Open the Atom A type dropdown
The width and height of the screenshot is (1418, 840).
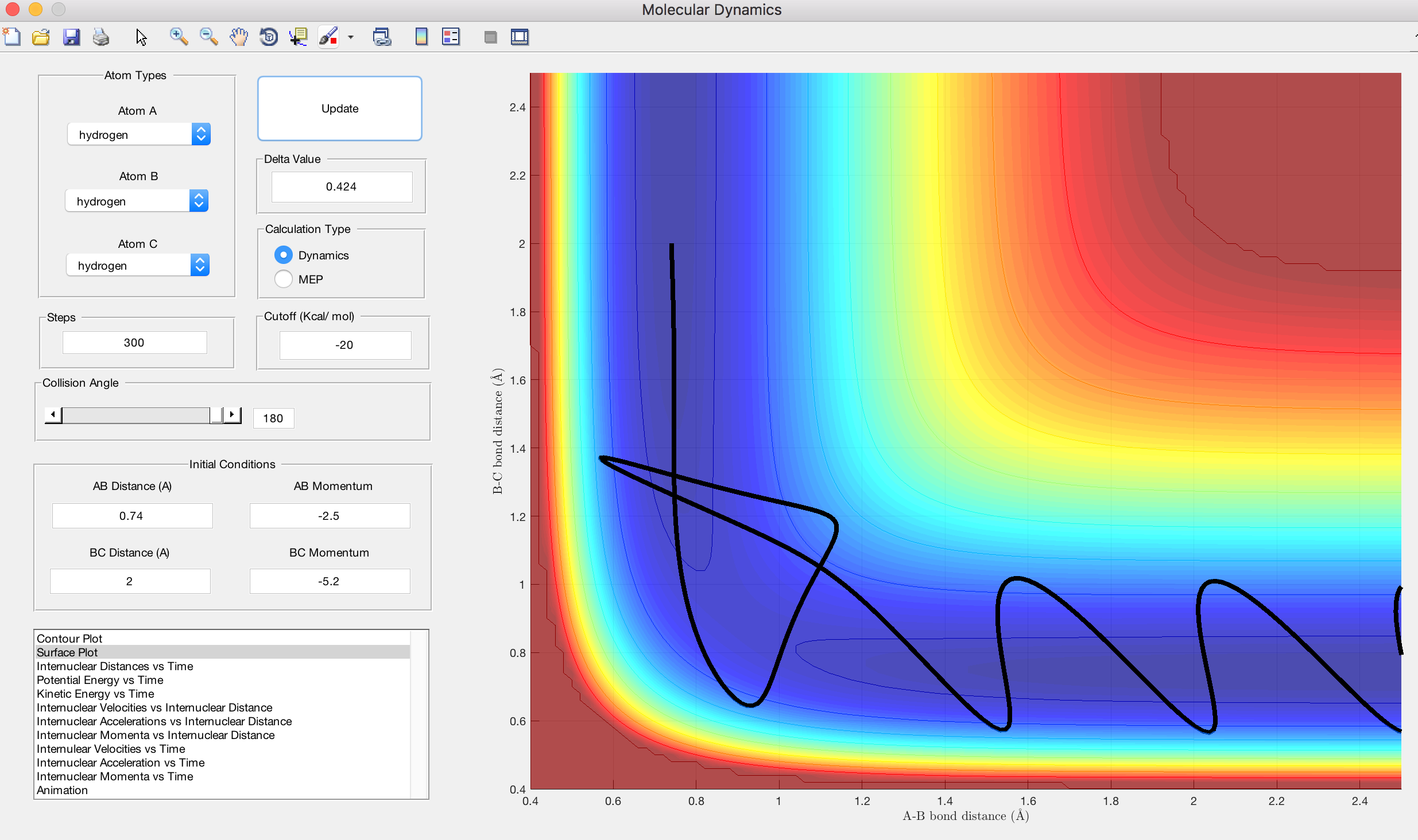(x=201, y=134)
